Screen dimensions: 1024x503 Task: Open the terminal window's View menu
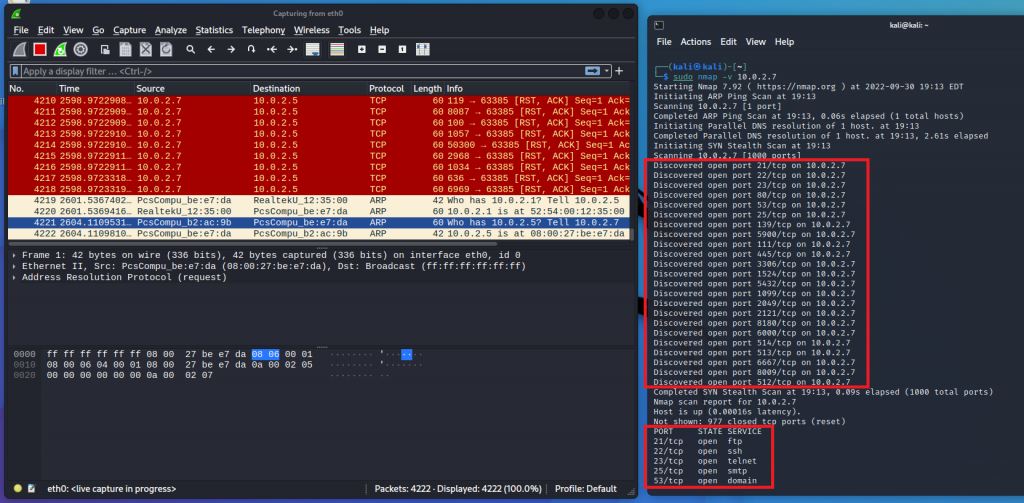click(756, 42)
